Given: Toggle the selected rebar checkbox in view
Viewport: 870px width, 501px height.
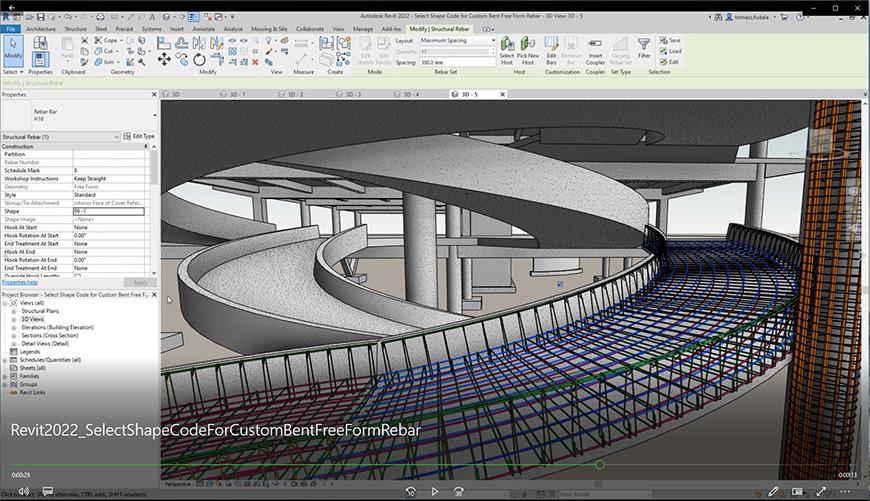Looking at the screenshot, I should (560, 284).
